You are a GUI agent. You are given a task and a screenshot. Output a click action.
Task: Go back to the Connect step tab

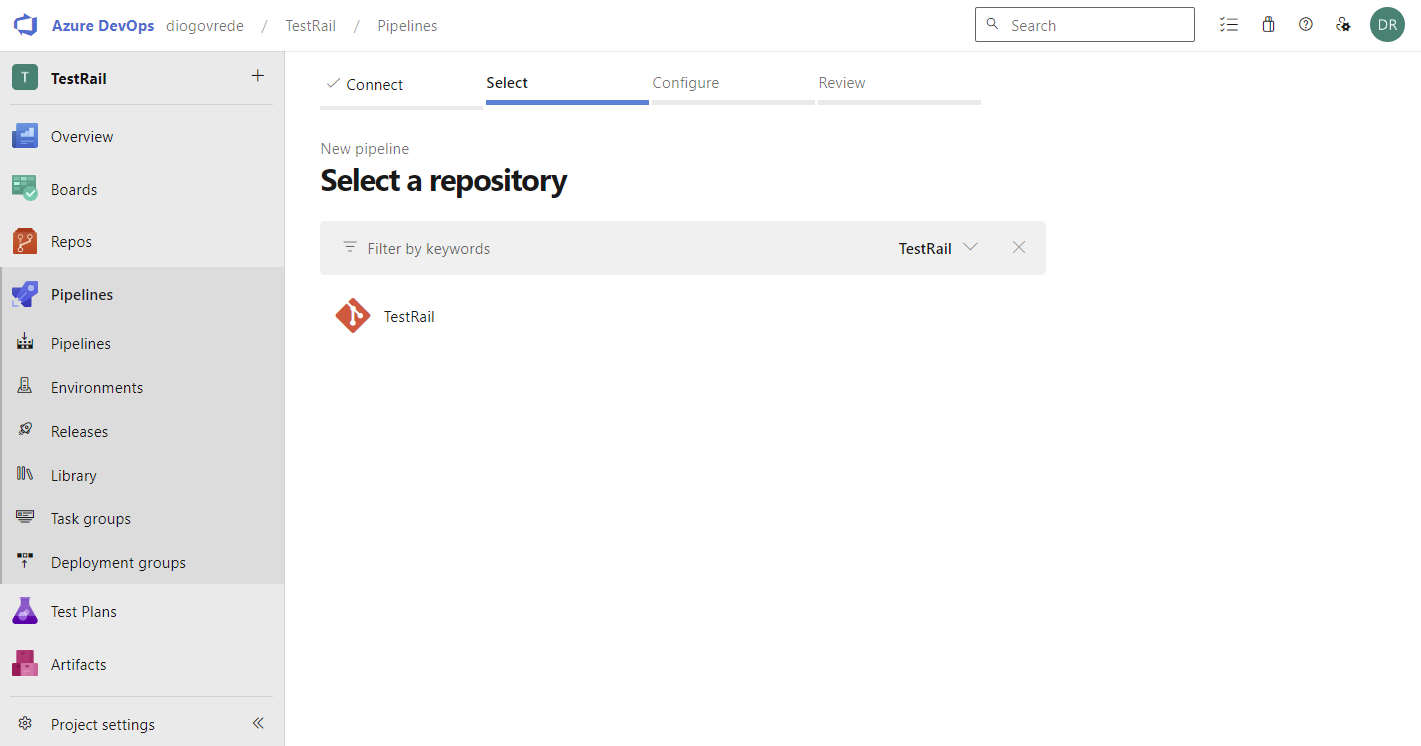tap(374, 85)
